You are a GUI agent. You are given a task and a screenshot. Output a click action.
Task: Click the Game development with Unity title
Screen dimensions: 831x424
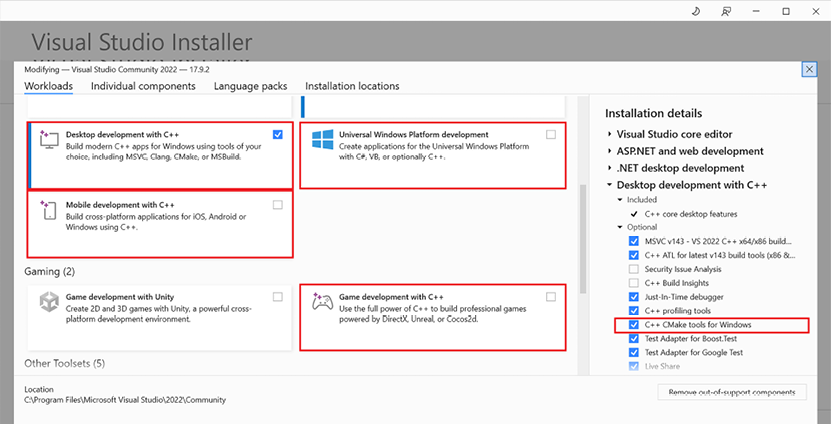click(120, 297)
